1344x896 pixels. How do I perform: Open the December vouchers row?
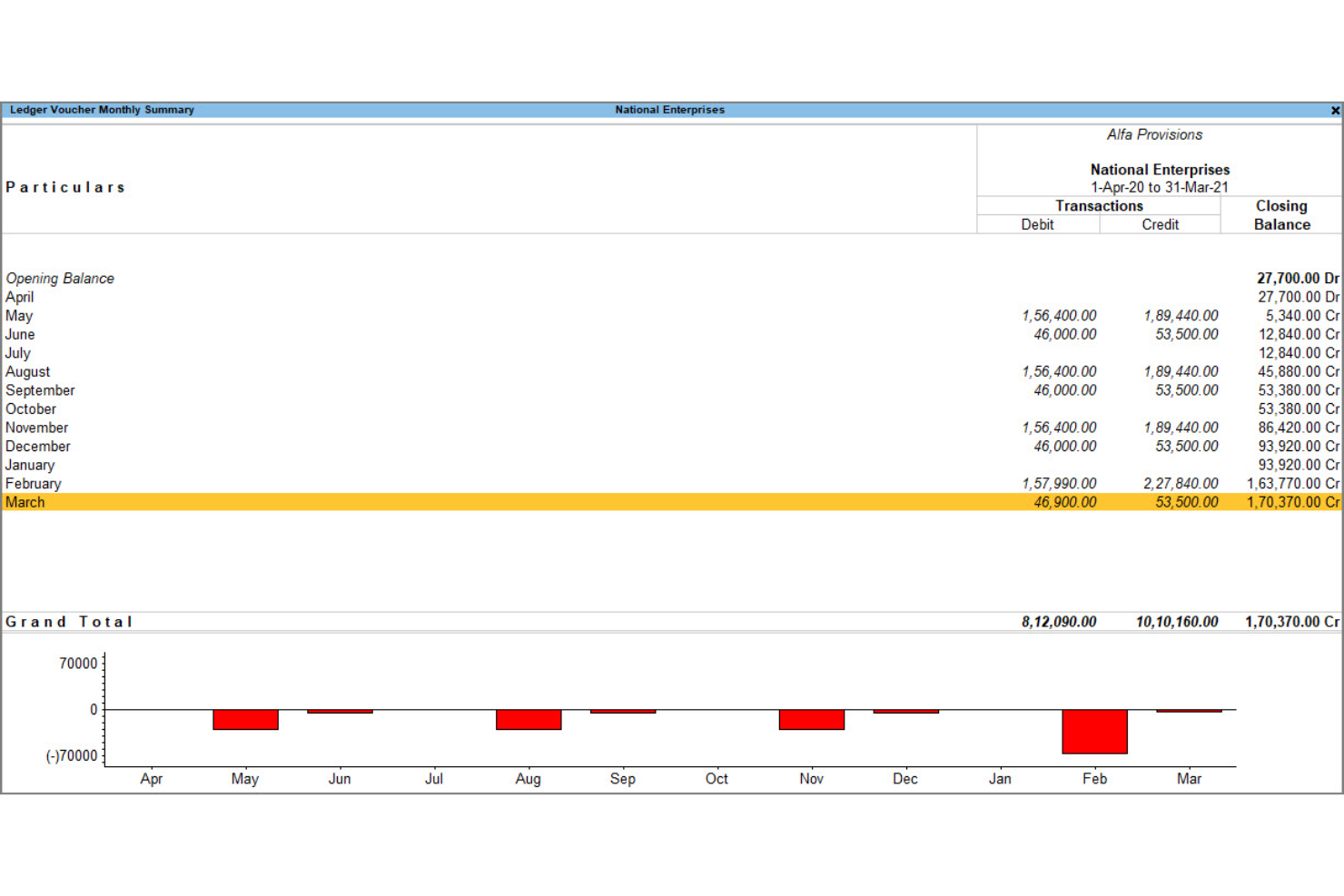point(38,447)
